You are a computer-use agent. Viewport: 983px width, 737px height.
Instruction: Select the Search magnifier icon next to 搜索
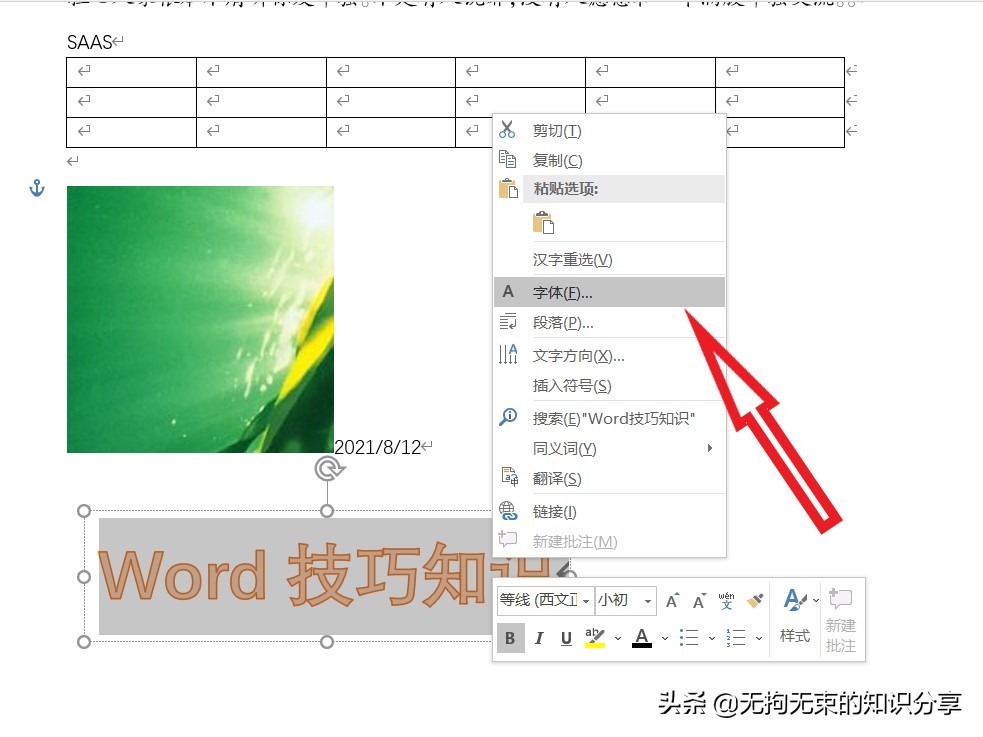click(508, 417)
